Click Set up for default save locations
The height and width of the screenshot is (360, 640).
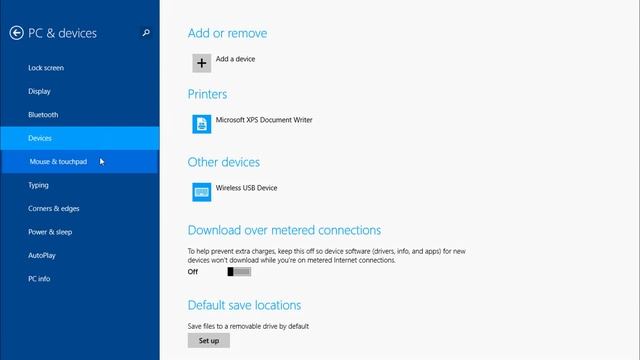pos(209,340)
